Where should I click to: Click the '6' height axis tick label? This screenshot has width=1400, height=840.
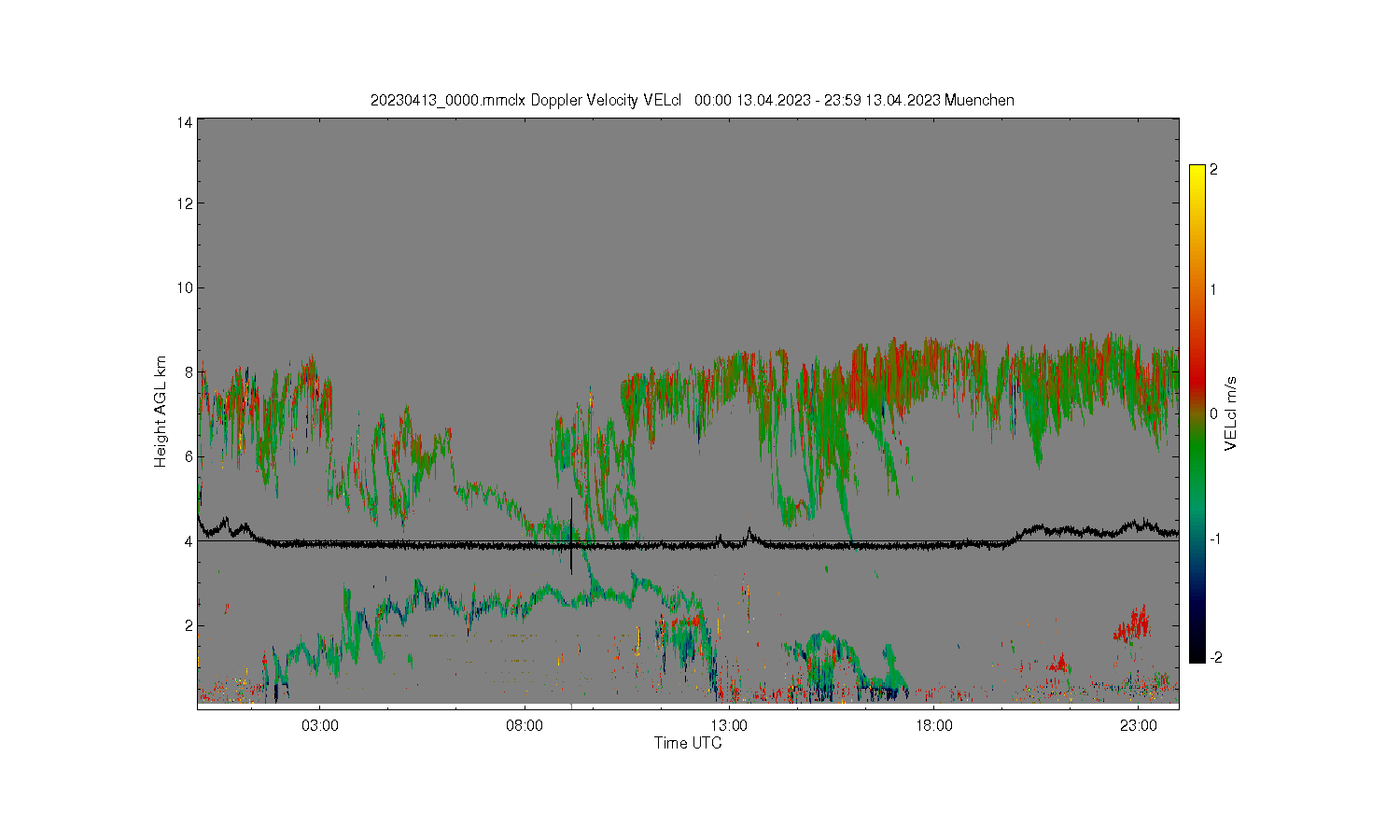[189, 456]
